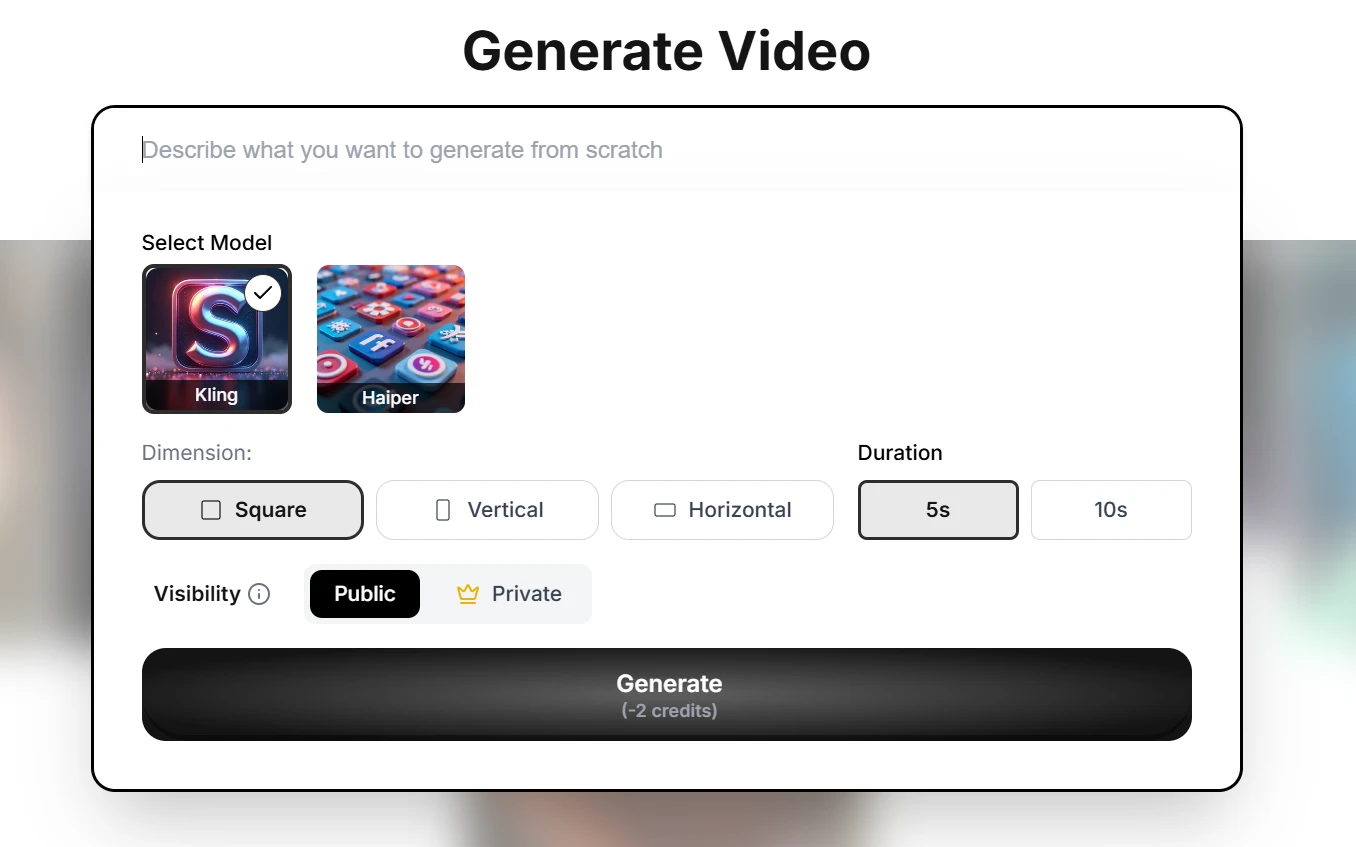Image resolution: width=1356 pixels, height=847 pixels.
Task: Focus the video description prompt field
Action: [x=667, y=150]
